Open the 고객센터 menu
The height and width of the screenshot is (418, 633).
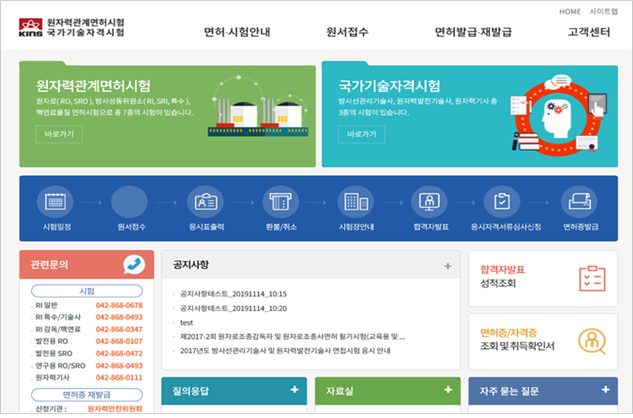[589, 32]
